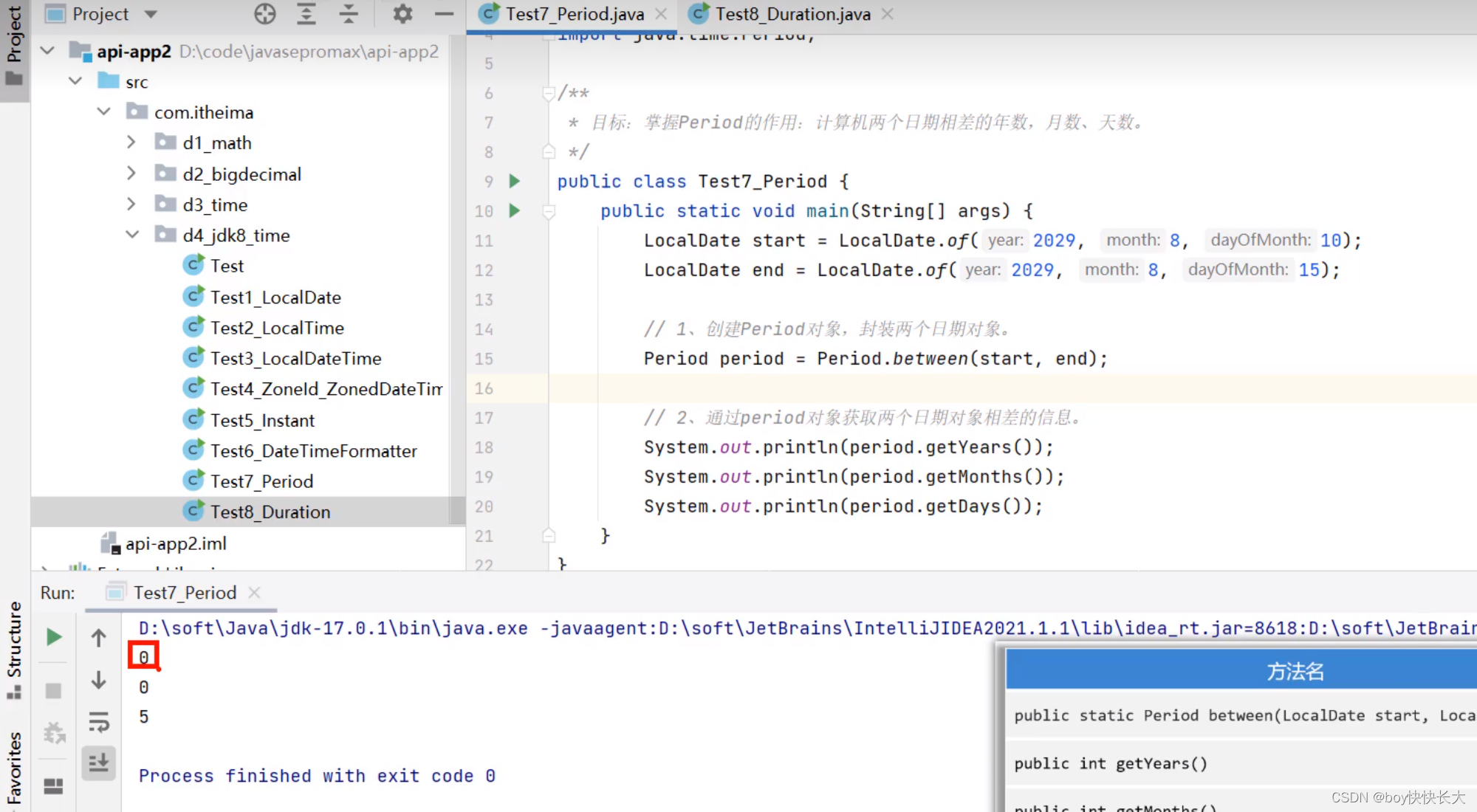
Task: Click 'Process finished with exit code 0' text
Action: [x=317, y=776]
